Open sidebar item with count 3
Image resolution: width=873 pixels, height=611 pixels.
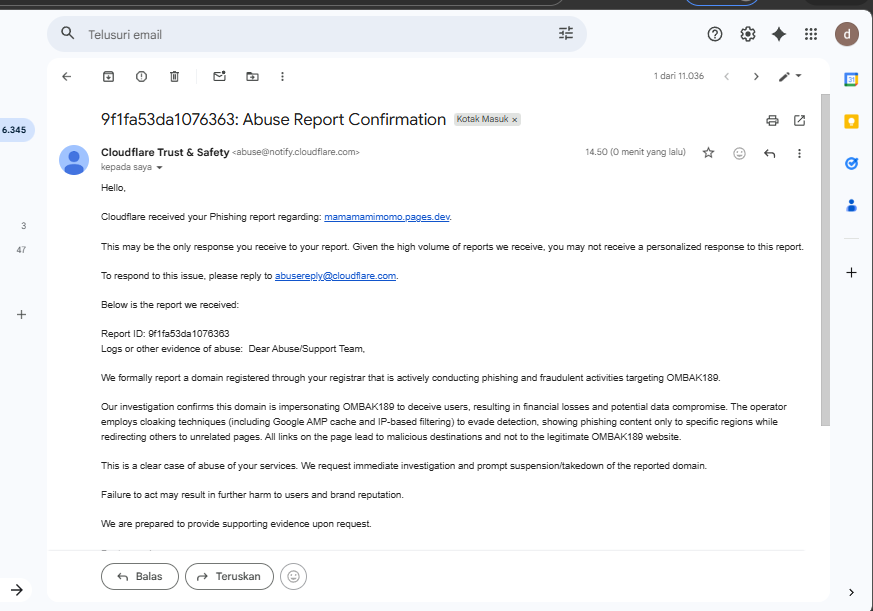(23, 226)
